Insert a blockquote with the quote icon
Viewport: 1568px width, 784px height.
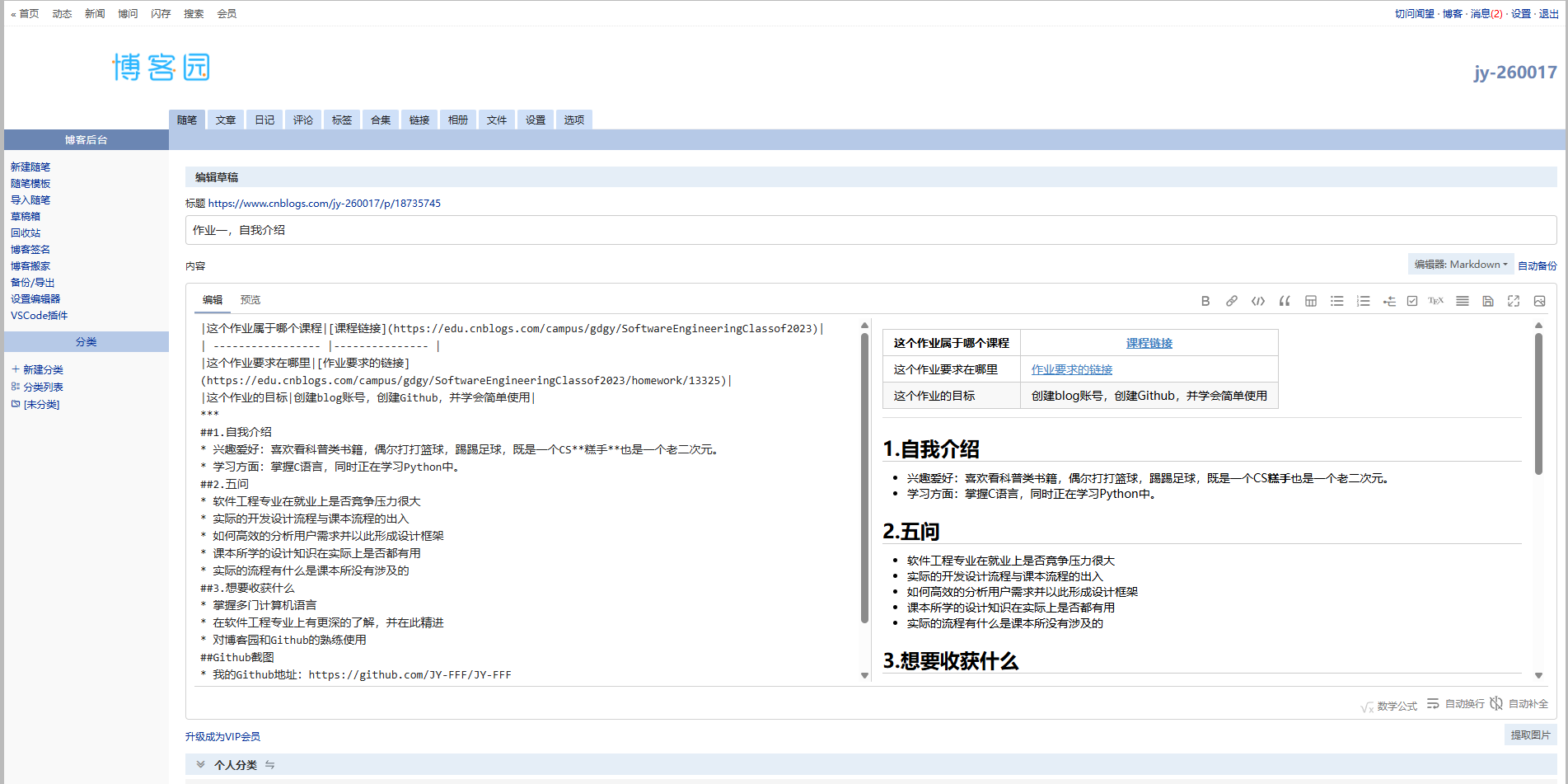(x=1285, y=301)
